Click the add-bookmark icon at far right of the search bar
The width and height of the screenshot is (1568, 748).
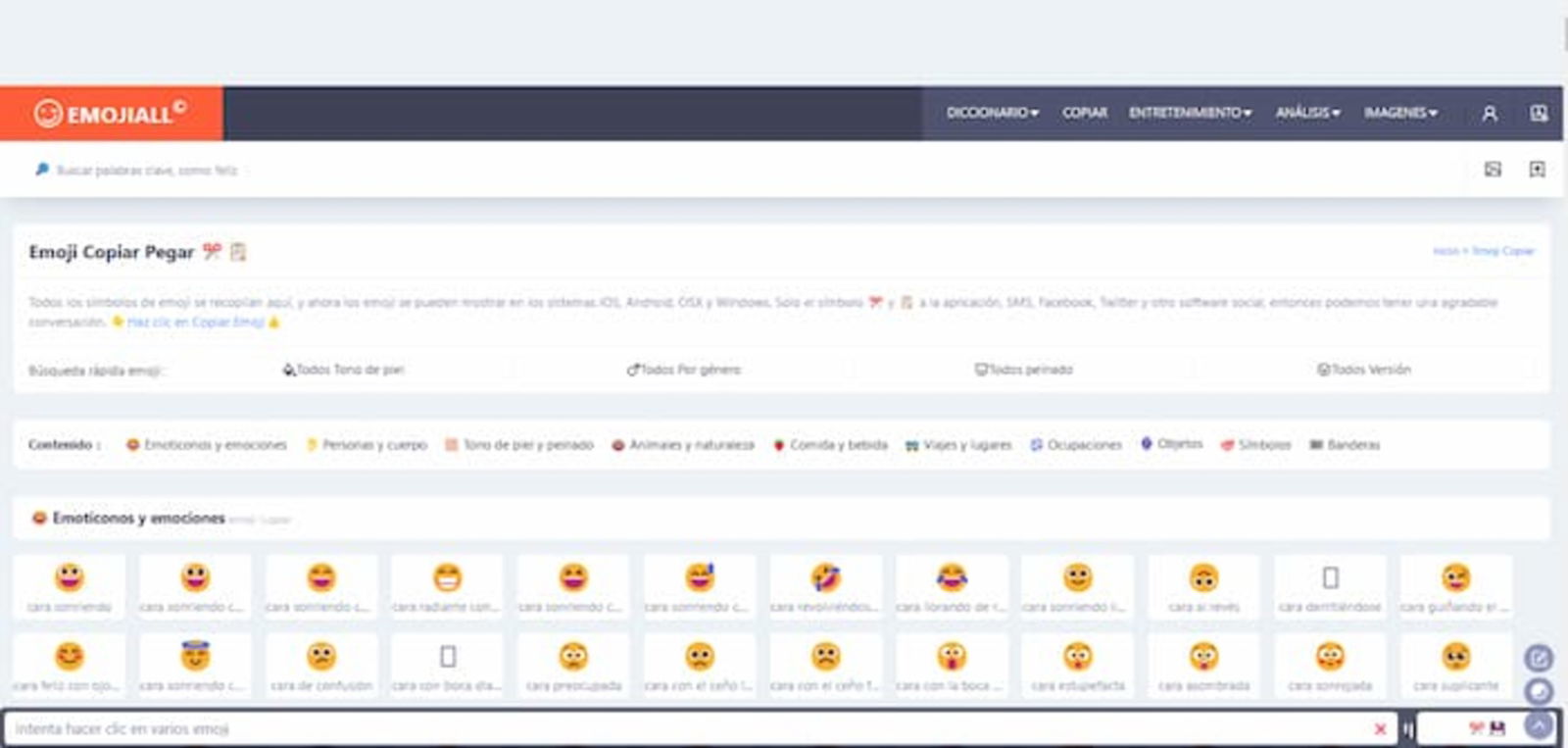click(x=1537, y=170)
